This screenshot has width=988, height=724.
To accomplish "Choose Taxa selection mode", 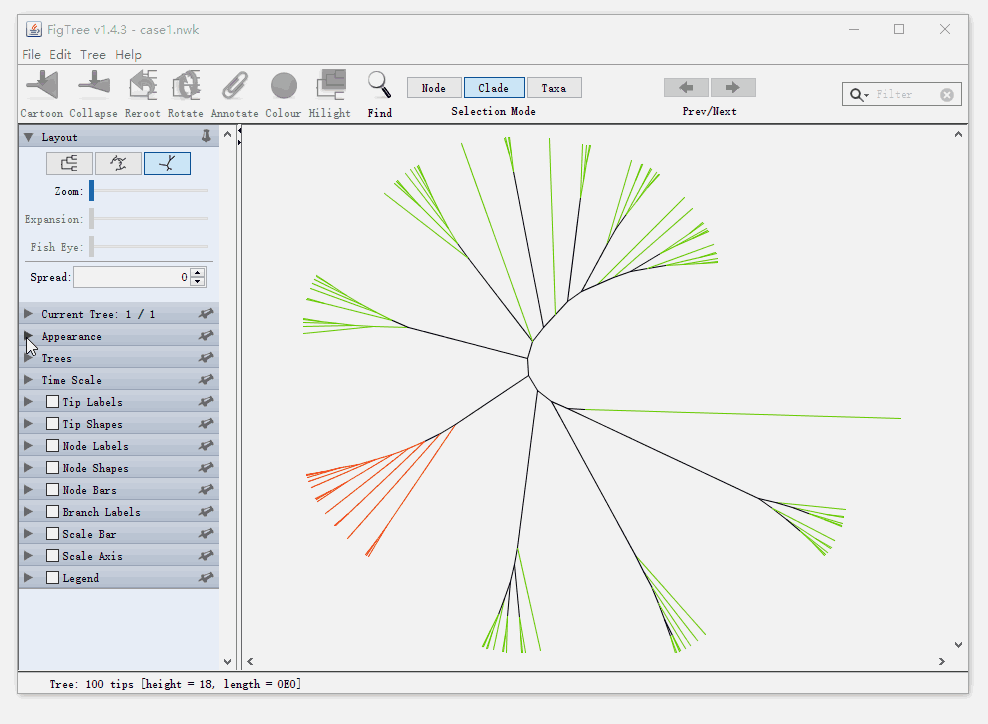I will click(554, 88).
